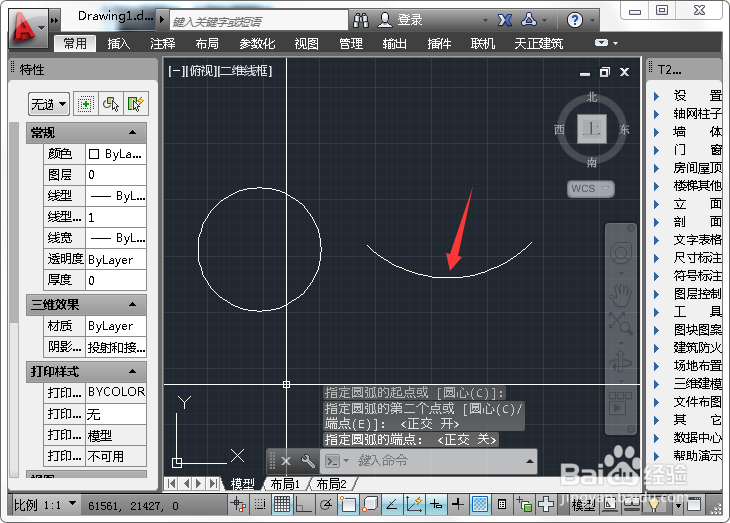Click the Lineweight plus icon in status bar
This screenshot has width=730, height=523.
pos(458,504)
